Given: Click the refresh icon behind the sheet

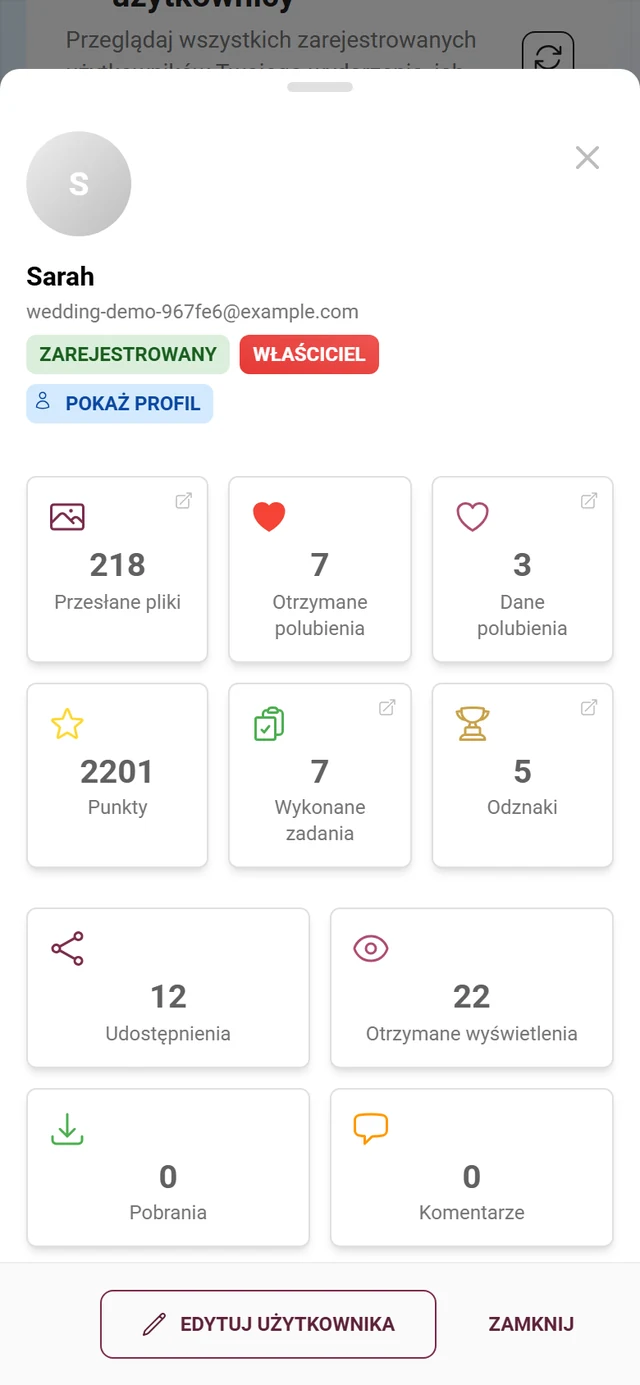Looking at the screenshot, I should (x=548, y=54).
